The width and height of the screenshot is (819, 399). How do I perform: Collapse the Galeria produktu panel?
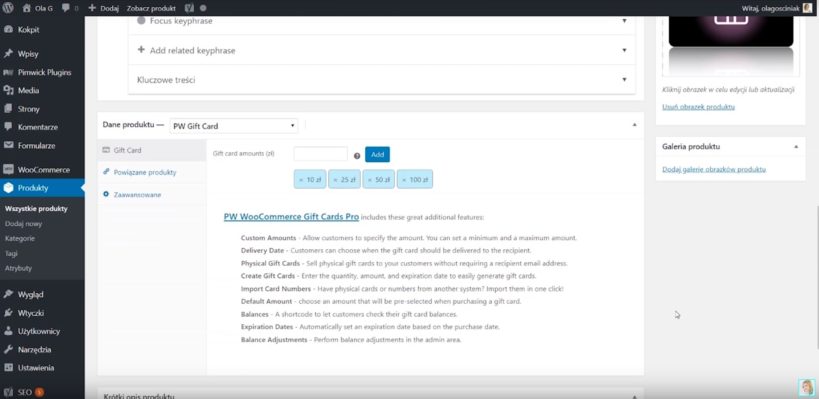tap(795, 147)
